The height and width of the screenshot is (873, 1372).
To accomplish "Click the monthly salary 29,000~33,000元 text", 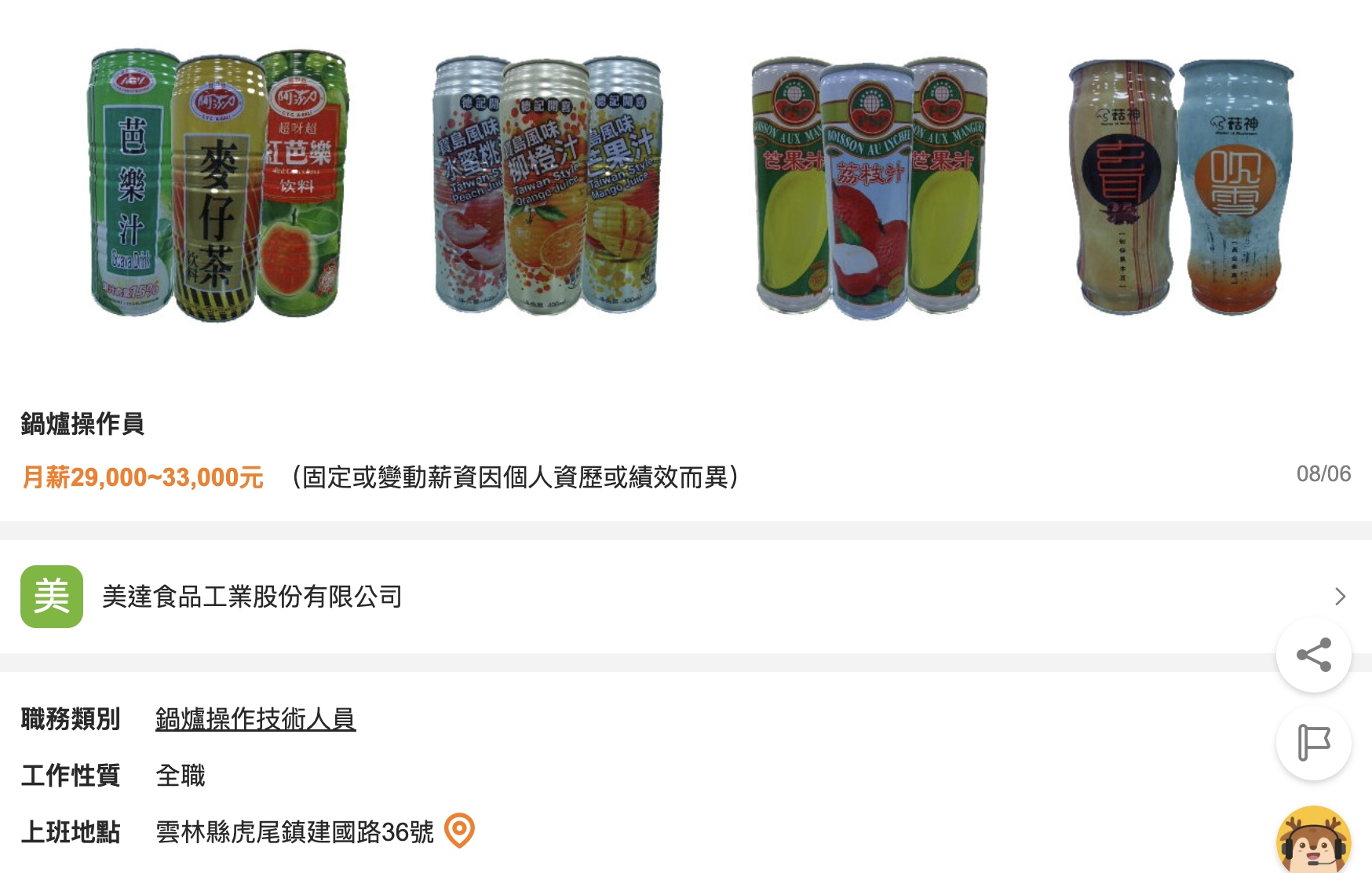I will 142,477.
